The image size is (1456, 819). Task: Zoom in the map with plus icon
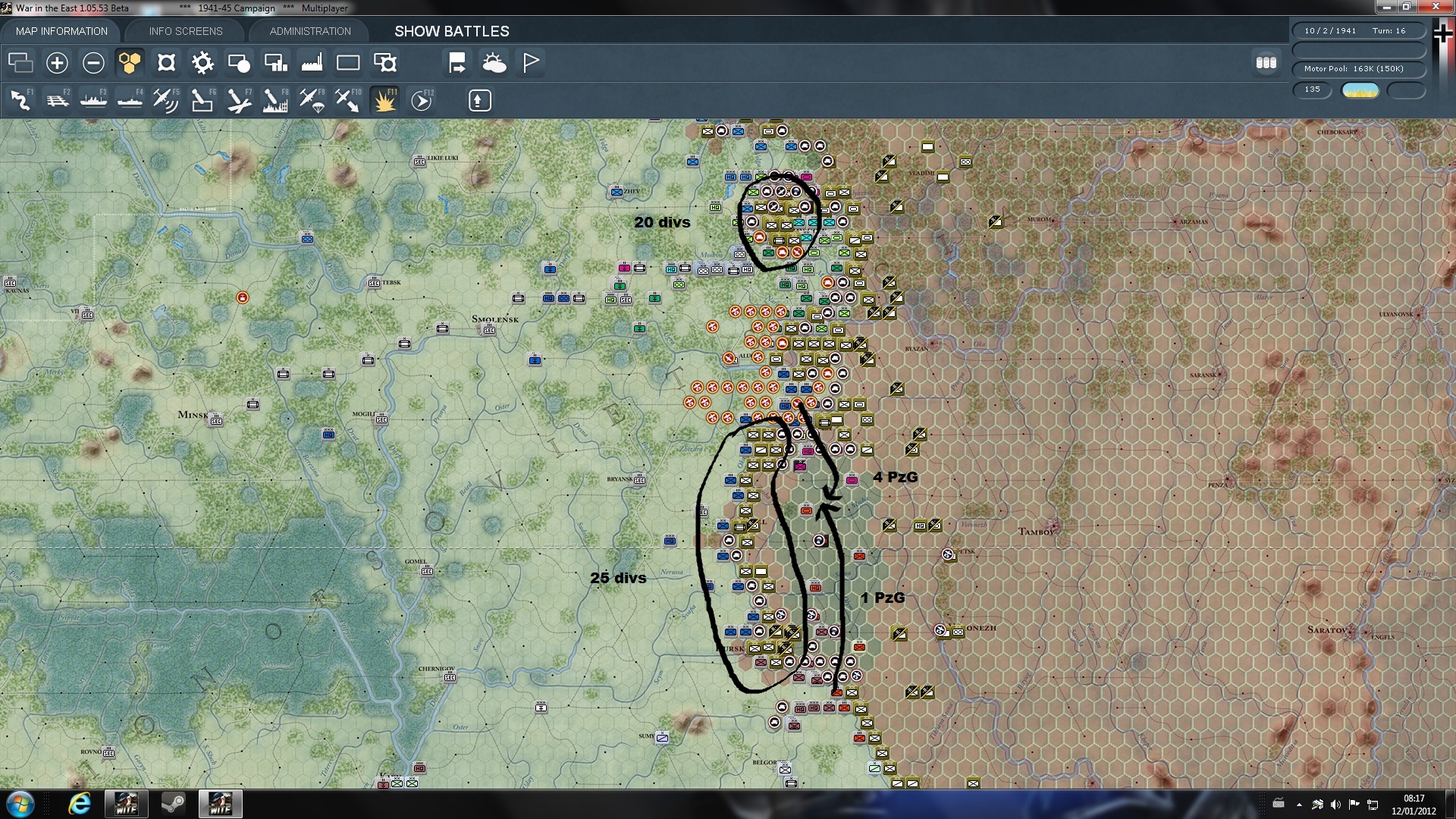click(57, 62)
